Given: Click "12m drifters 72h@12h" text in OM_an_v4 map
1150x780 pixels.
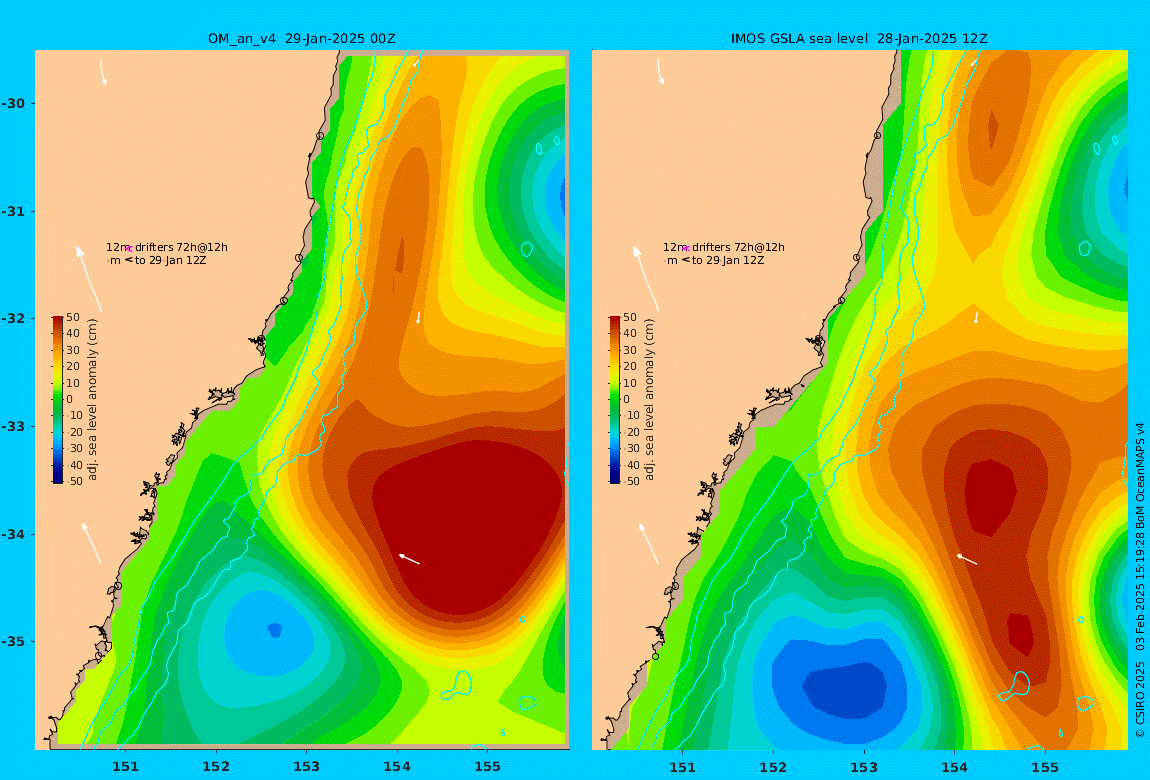Looking at the screenshot, I should pyautogui.click(x=167, y=248).
